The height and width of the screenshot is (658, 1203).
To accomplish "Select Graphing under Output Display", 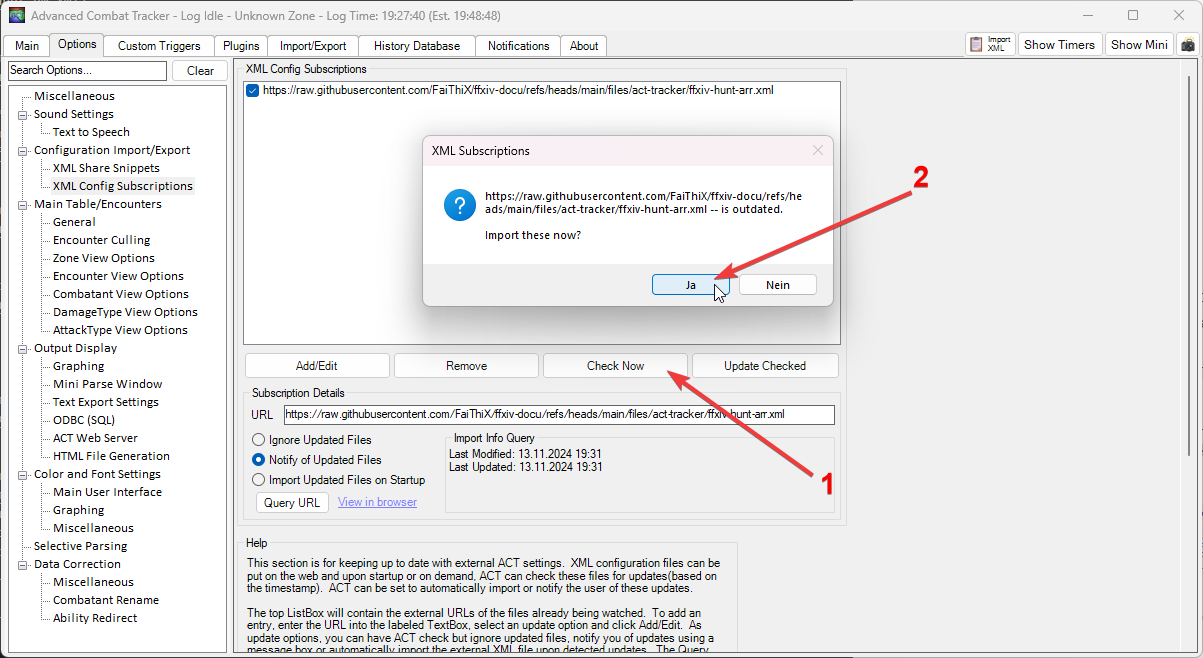I will click(78, 366).
